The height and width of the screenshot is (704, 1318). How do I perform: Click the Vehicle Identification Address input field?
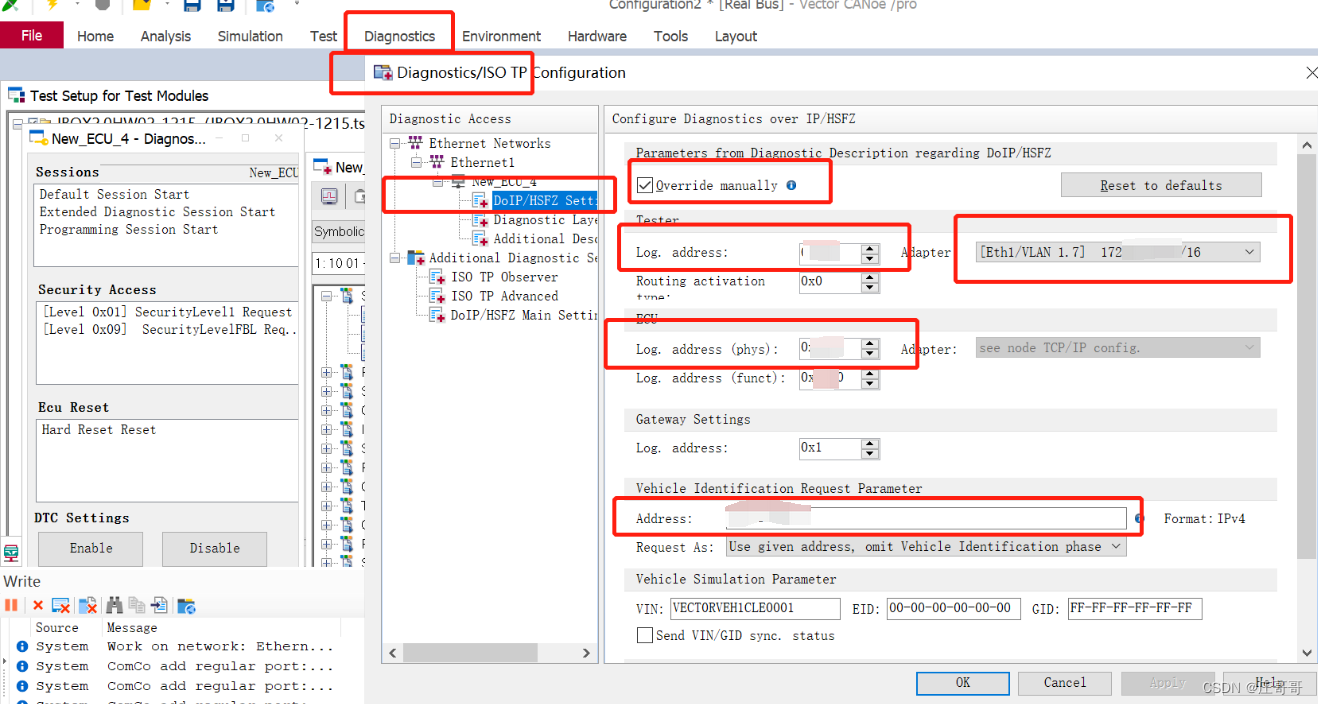[926, 518]
